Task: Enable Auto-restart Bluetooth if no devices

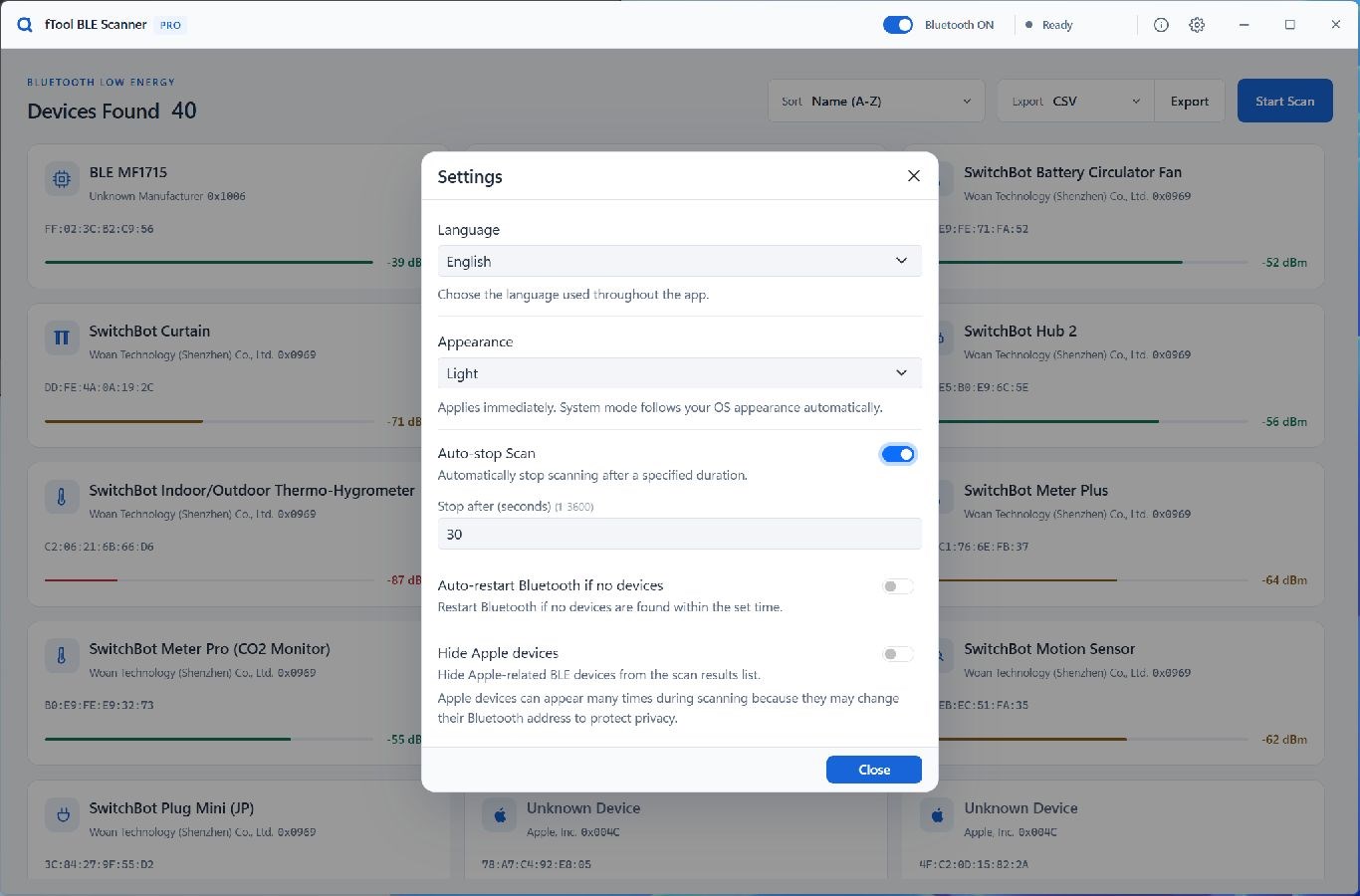Action: [898, 586]
